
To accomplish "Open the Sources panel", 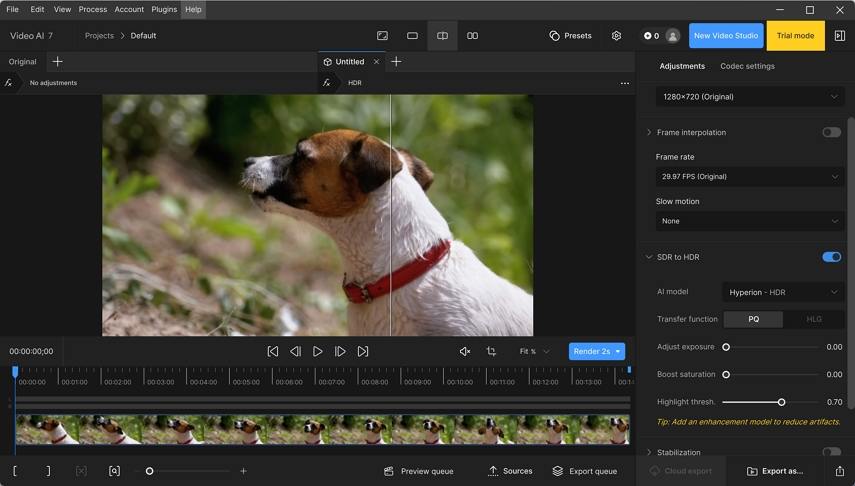I will click(x=510, y=471).
